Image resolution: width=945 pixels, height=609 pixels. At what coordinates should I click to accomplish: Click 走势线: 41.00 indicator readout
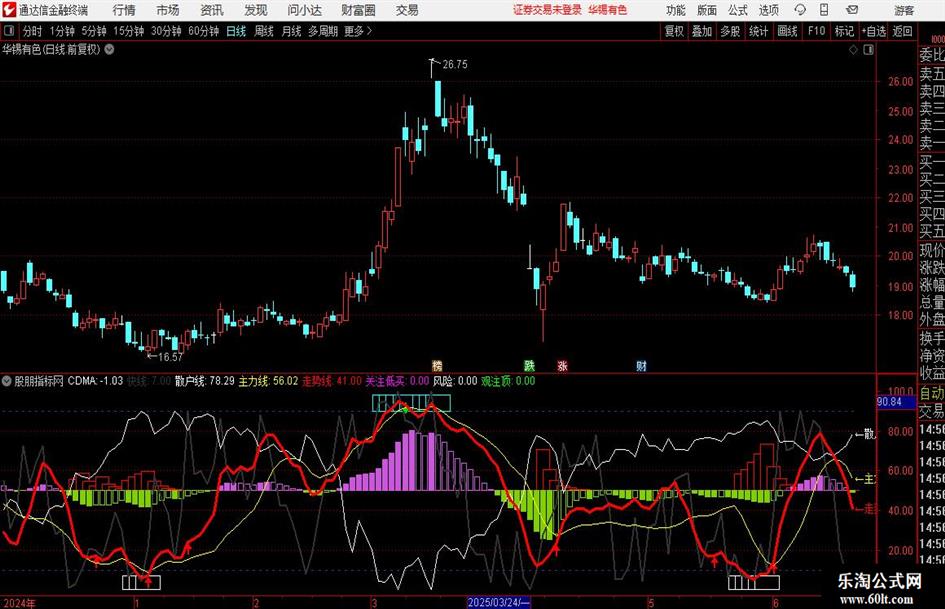tap(332, 381)
